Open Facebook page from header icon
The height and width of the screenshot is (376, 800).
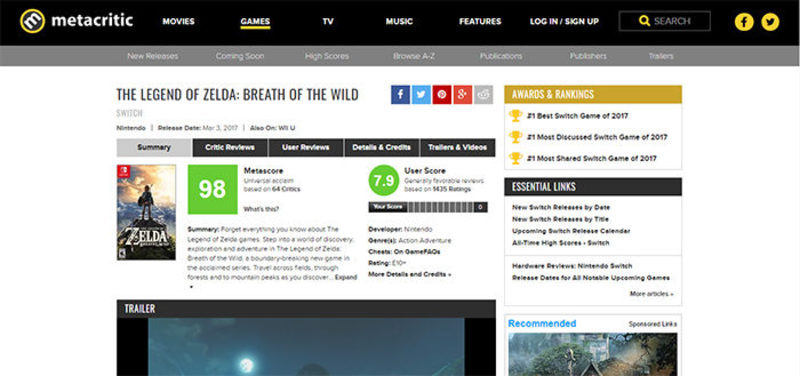pos(744,21)
